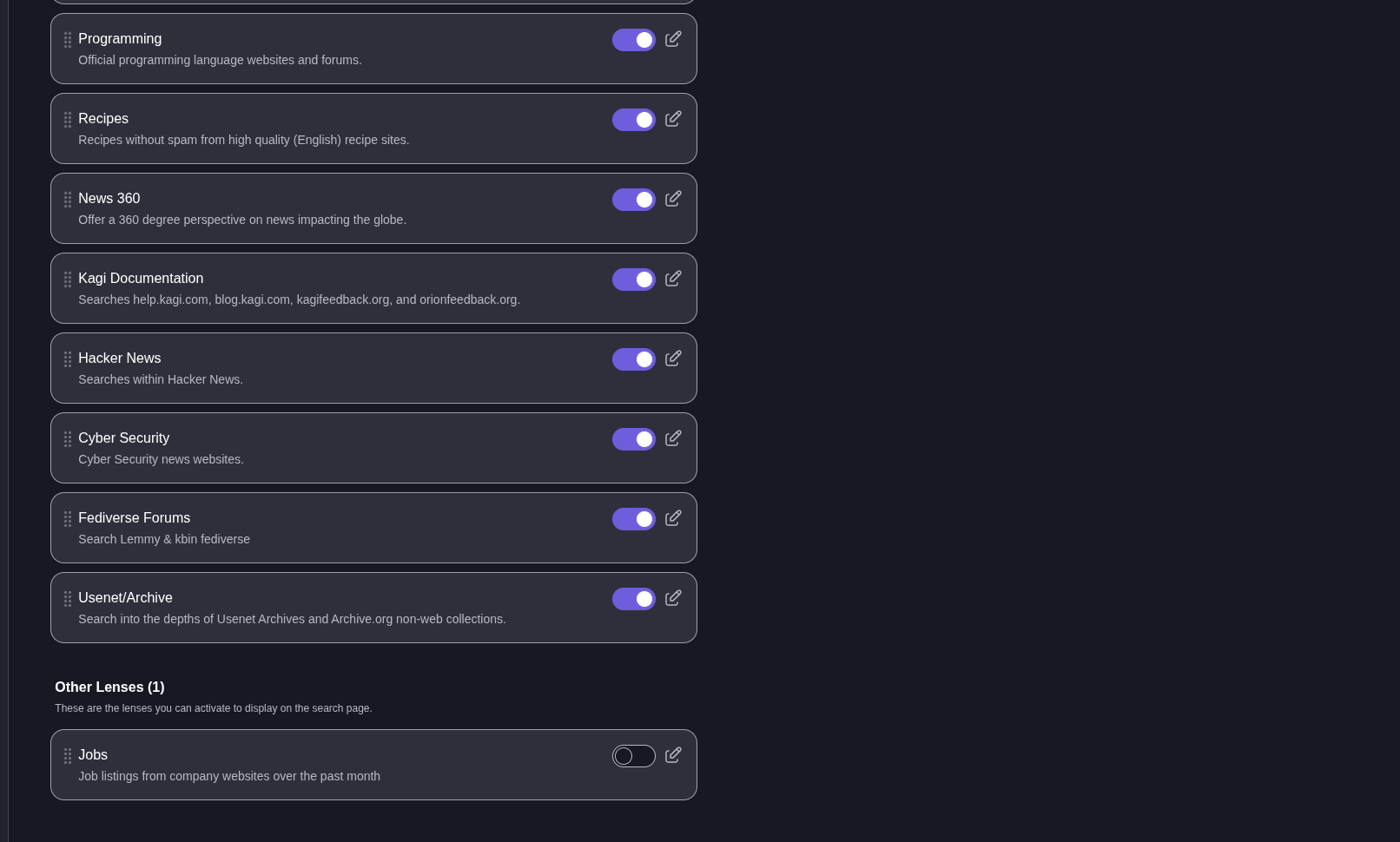Click the News 360 drag handle
This screenshot has height=842, width=1400.
(x=68, y=200)
